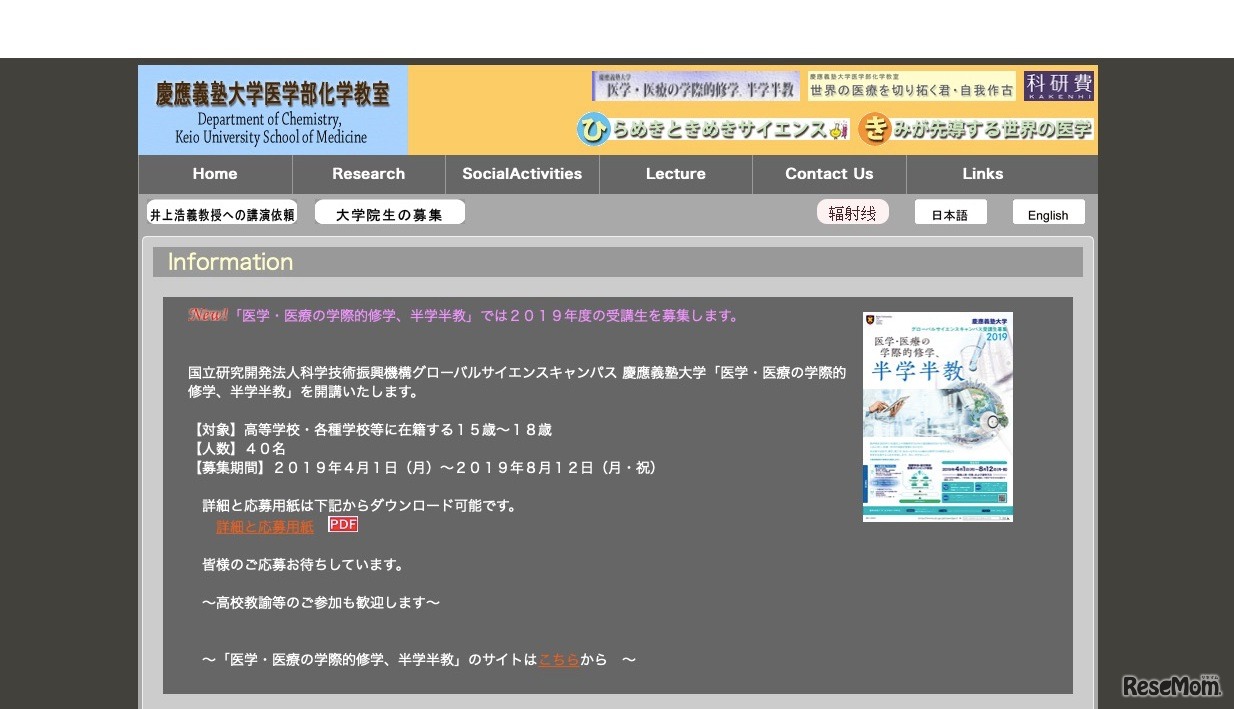Open the KAKENHI 科研費 grant site banner
This screenshot has width=1234, height=709.
pos(1059,86)
